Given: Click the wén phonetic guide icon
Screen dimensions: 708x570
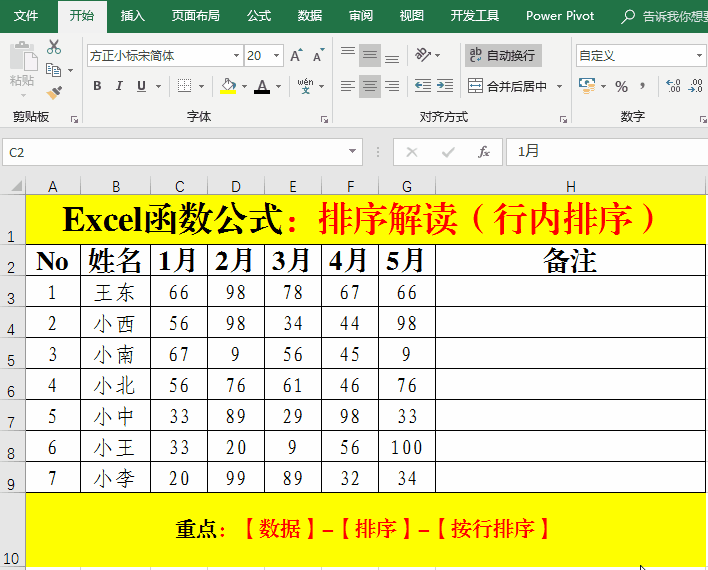Looking at the screenshot, I should pos(305,86).
